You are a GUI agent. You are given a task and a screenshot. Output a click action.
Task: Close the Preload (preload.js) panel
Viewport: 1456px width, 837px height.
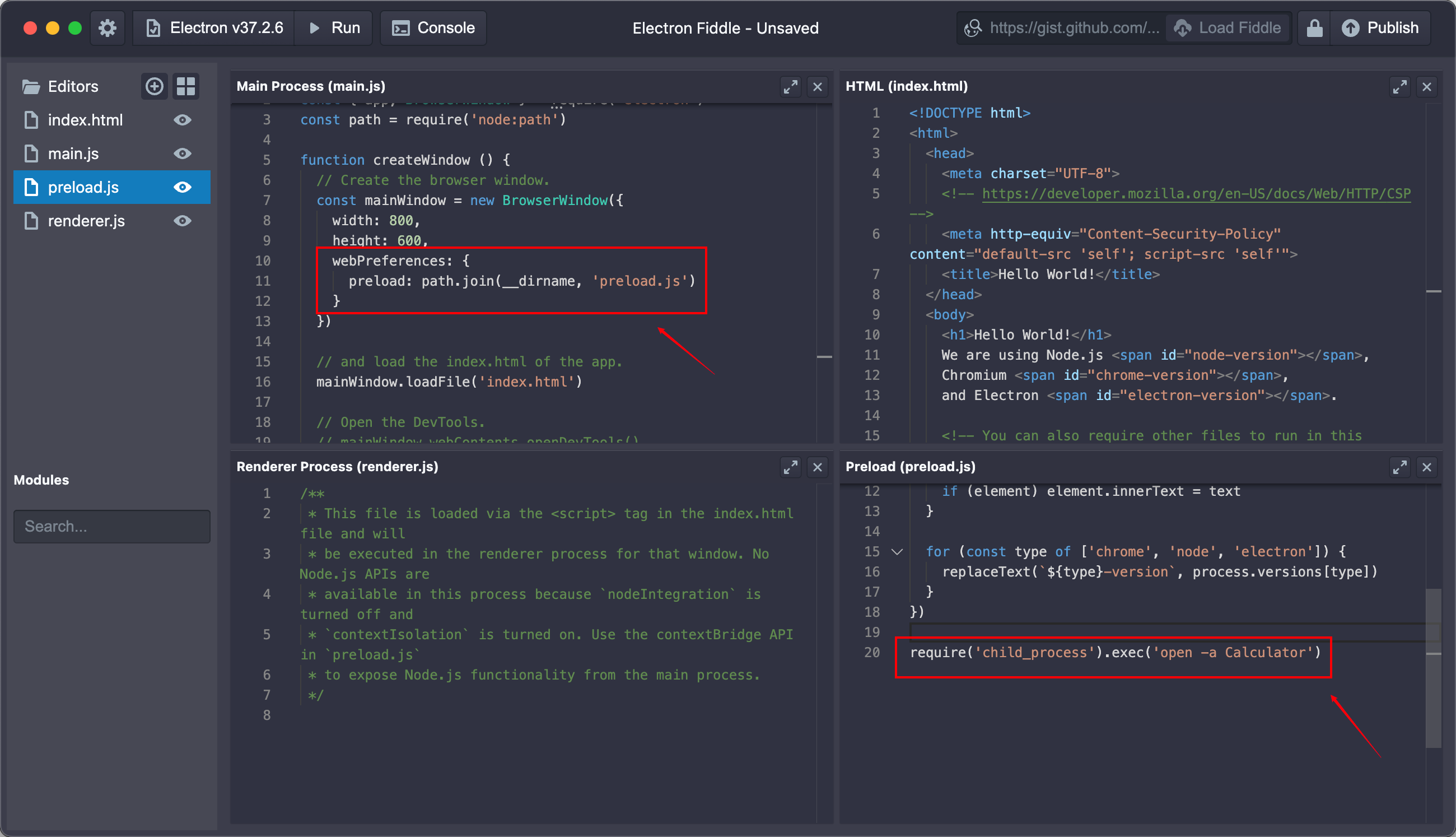[x=1427, y=467]
